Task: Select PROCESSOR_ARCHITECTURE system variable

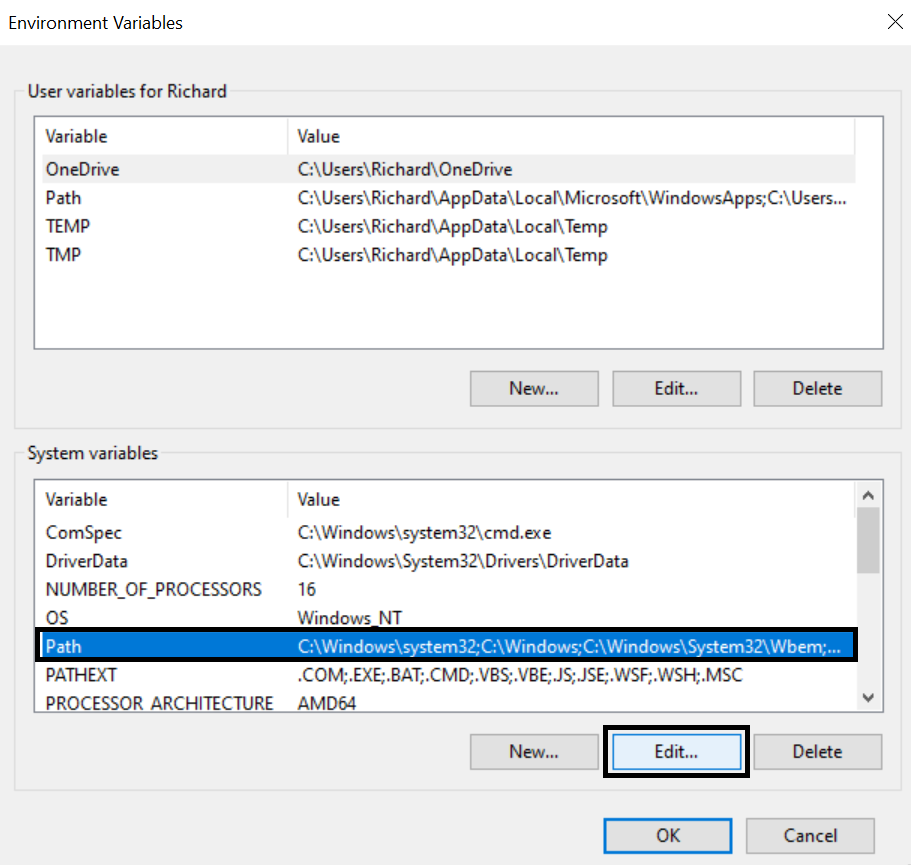Action: click(x=159, y=703)
